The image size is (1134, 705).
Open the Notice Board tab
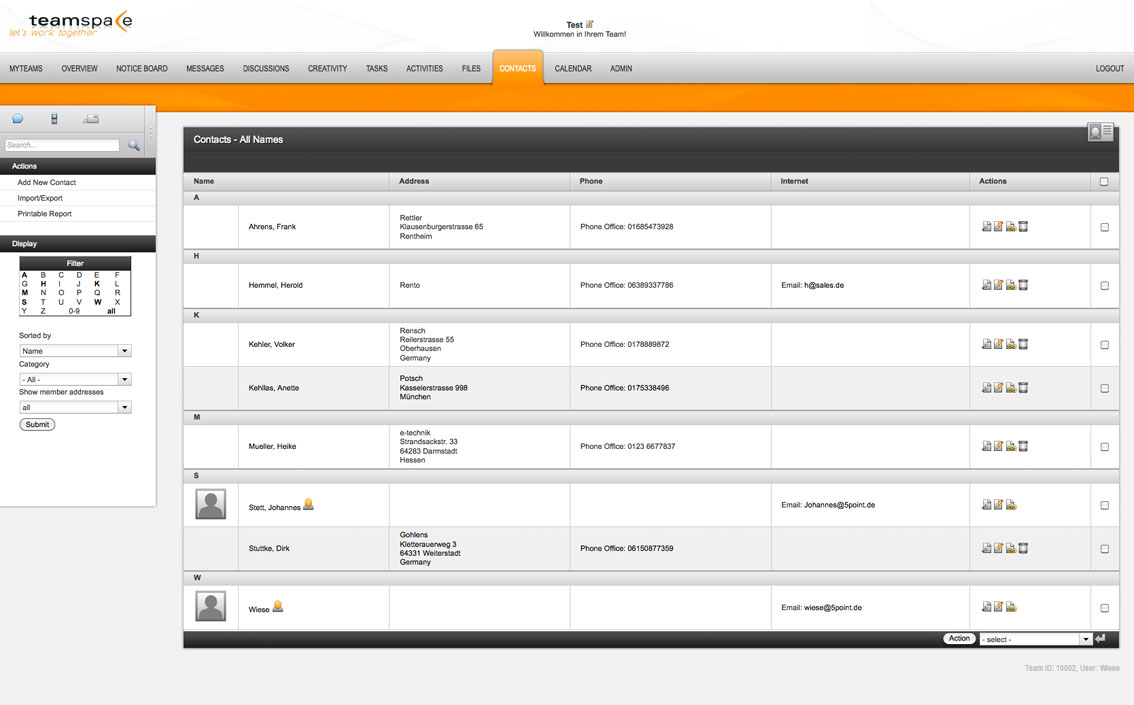click(142, 69)
